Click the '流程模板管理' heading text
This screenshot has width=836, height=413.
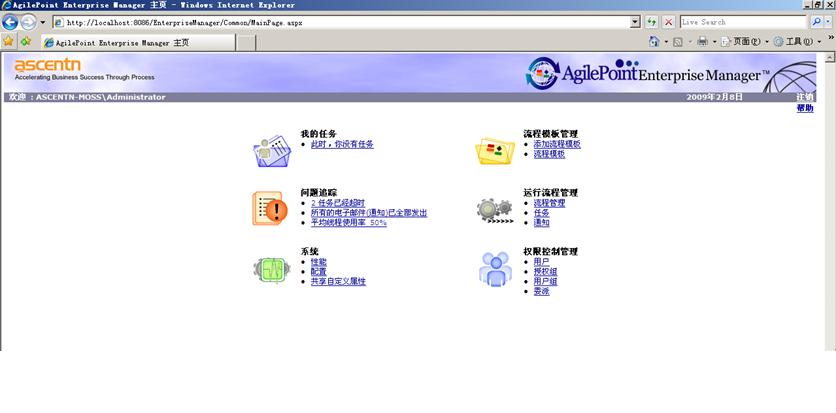click(550, 134)
